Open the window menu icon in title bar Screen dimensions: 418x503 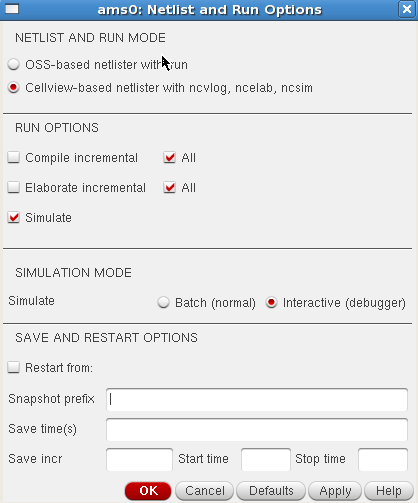click(x=12, y=9)
